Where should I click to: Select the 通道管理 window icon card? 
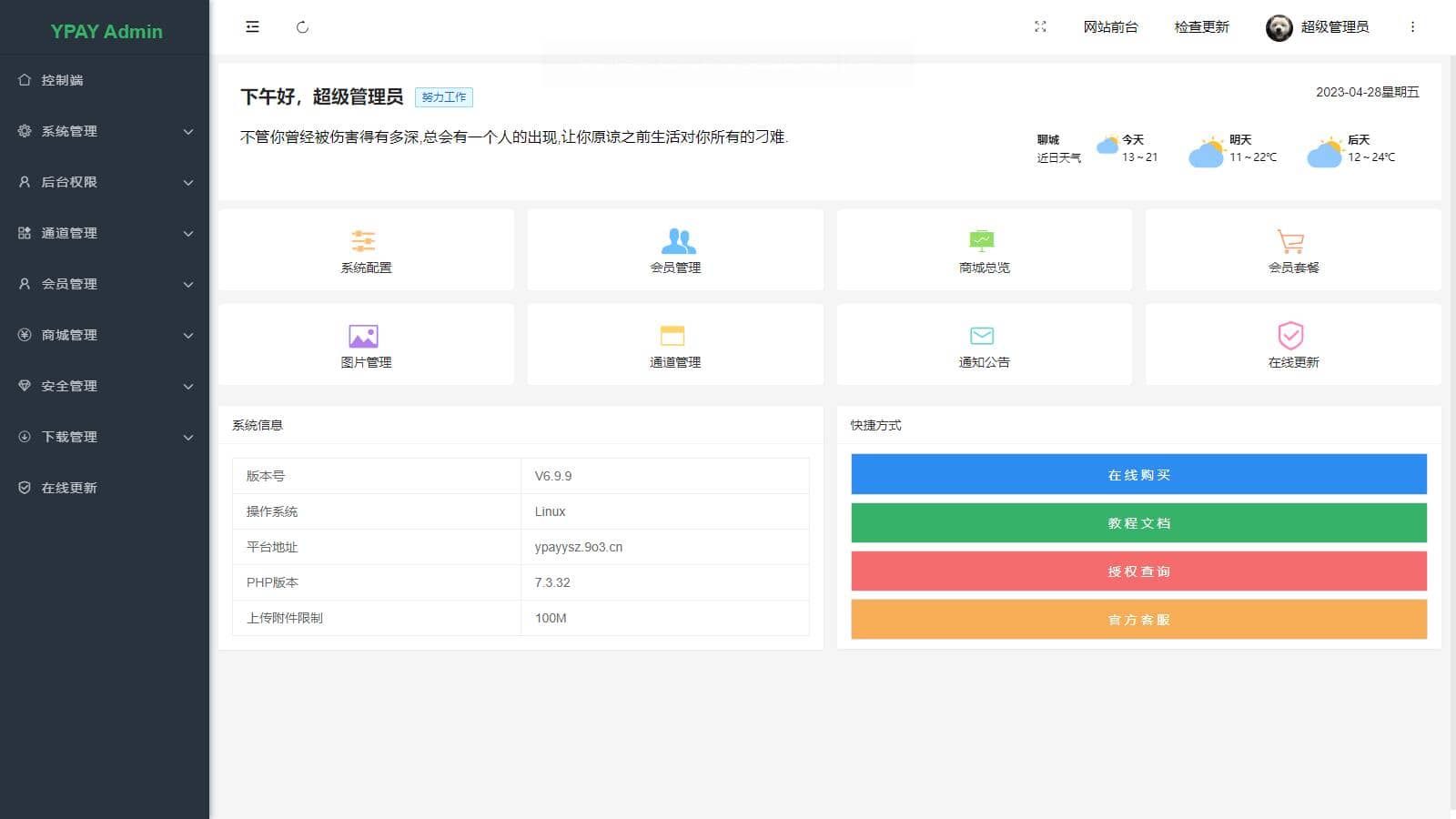click(674, 335)
